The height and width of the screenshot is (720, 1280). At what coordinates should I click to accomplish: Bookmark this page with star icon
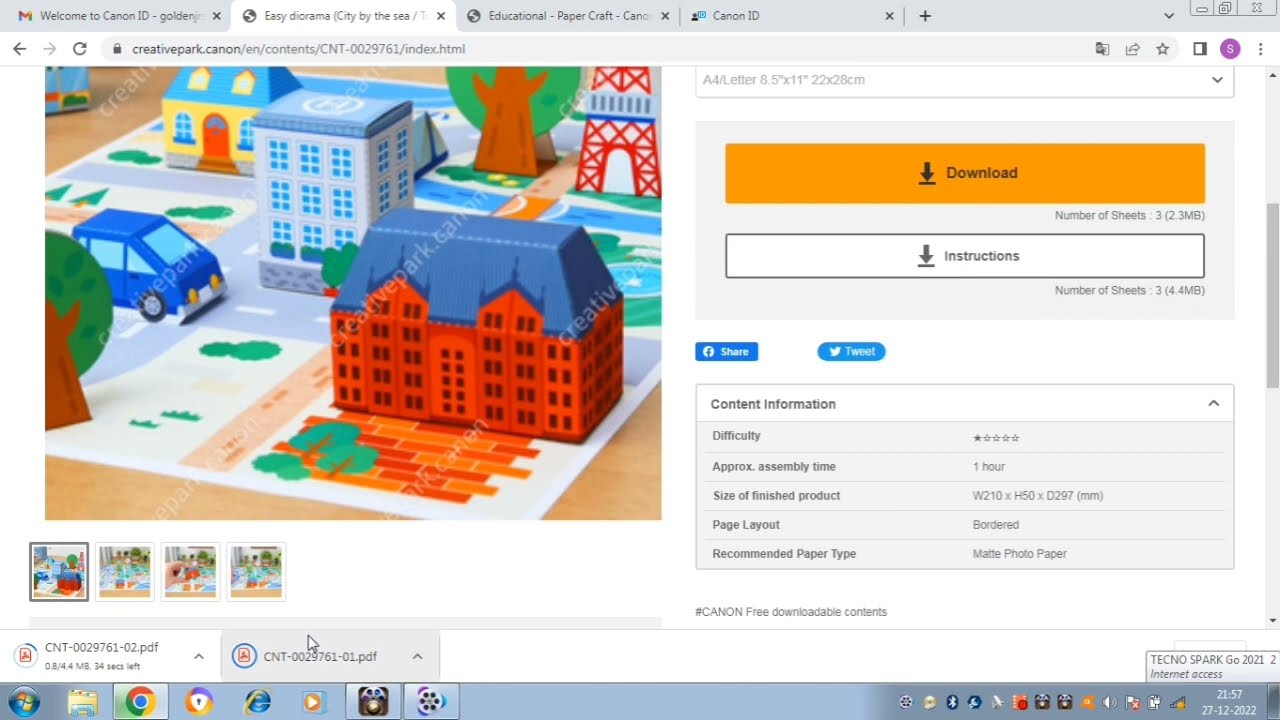(1162, 49)
